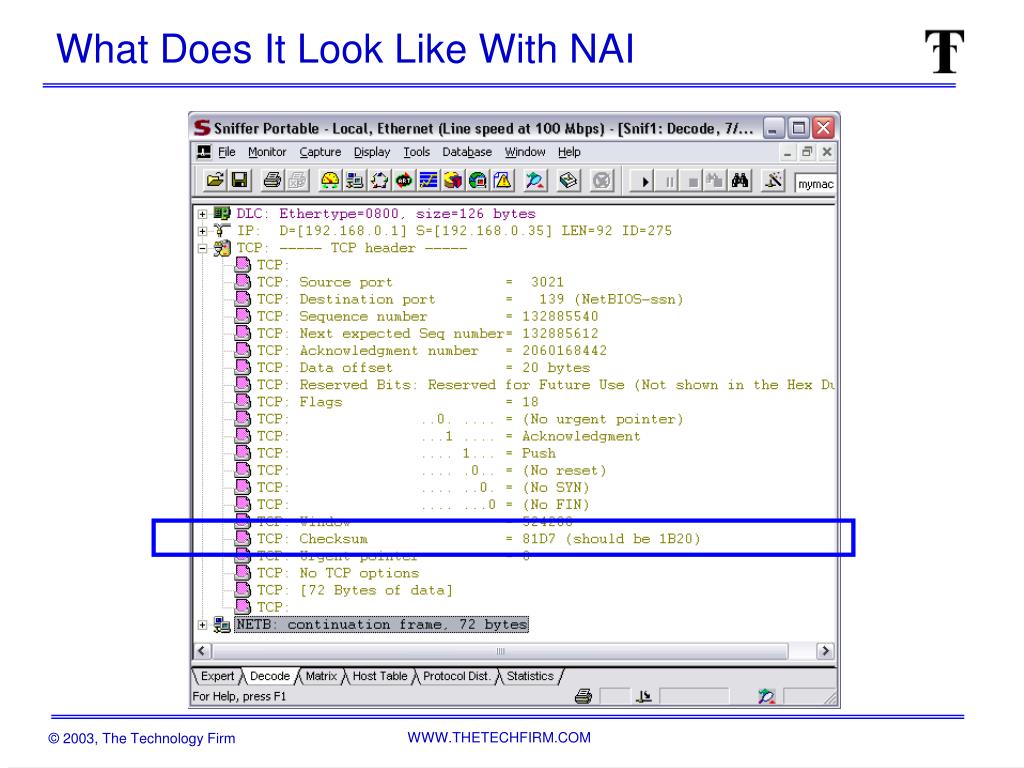This screenshot has height=768, width=1024.
Task: Click the Sniffer document icon in menu bar
Action: pos(204,152)
